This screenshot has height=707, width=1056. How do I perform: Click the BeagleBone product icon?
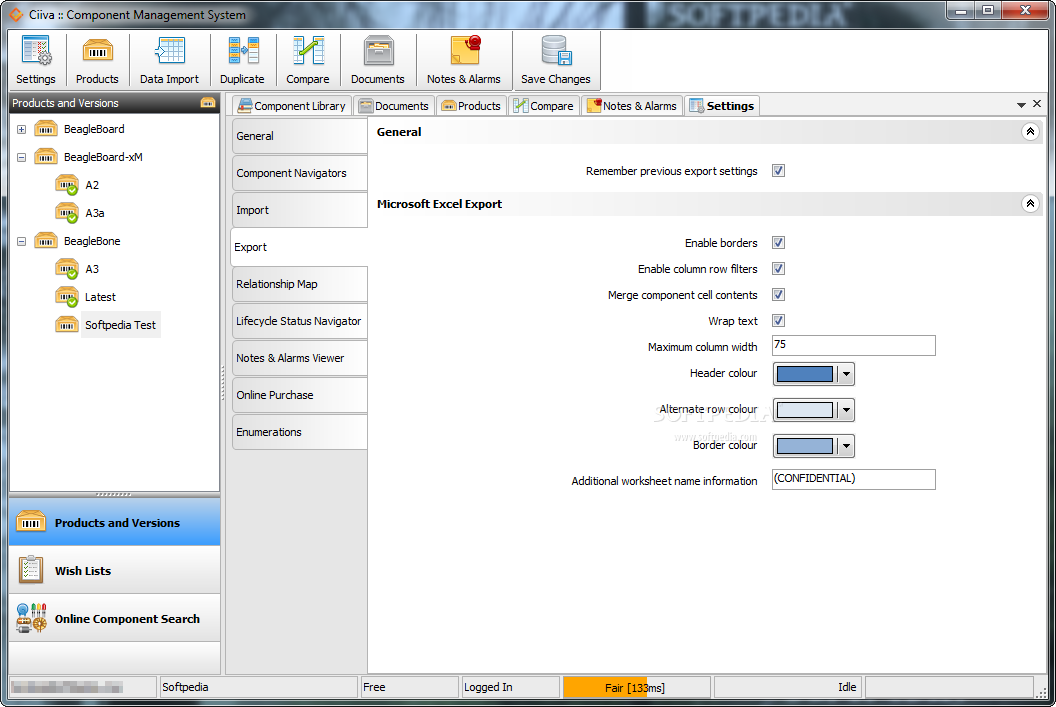click(x=46, y=241)
